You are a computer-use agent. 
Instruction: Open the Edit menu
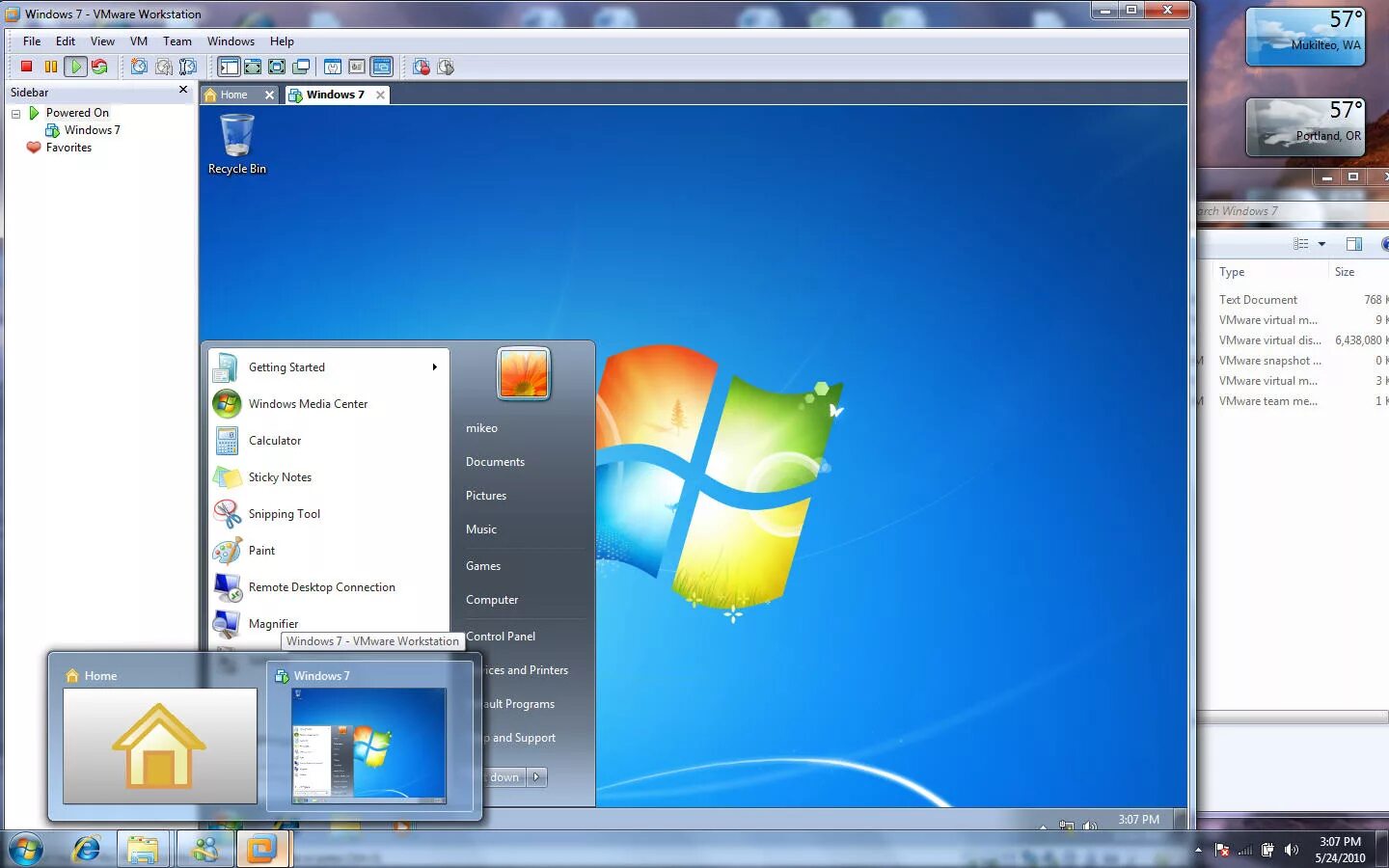coord(66,41)
